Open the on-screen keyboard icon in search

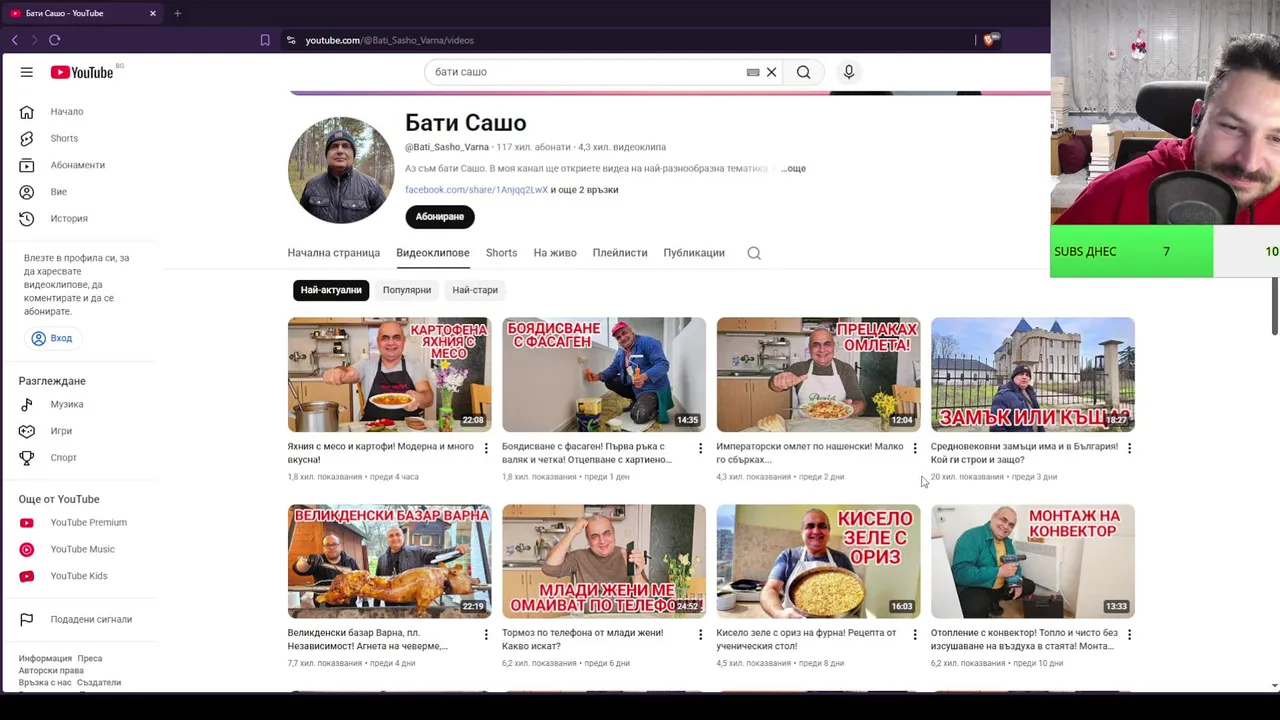pyautogui.click(x=753, y=72)
